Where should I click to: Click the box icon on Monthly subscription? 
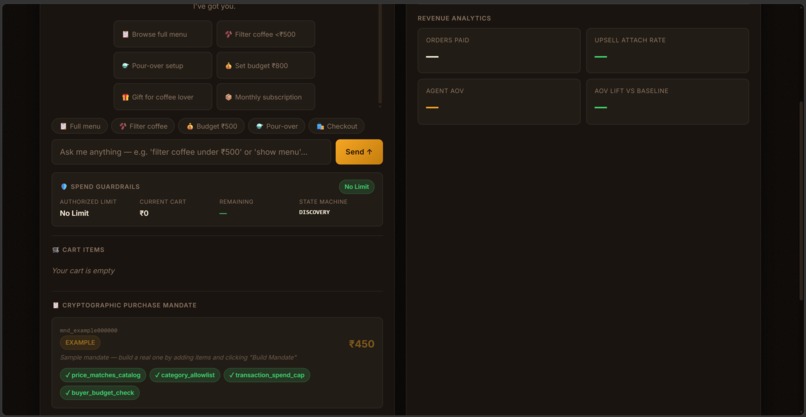point(228,97)
